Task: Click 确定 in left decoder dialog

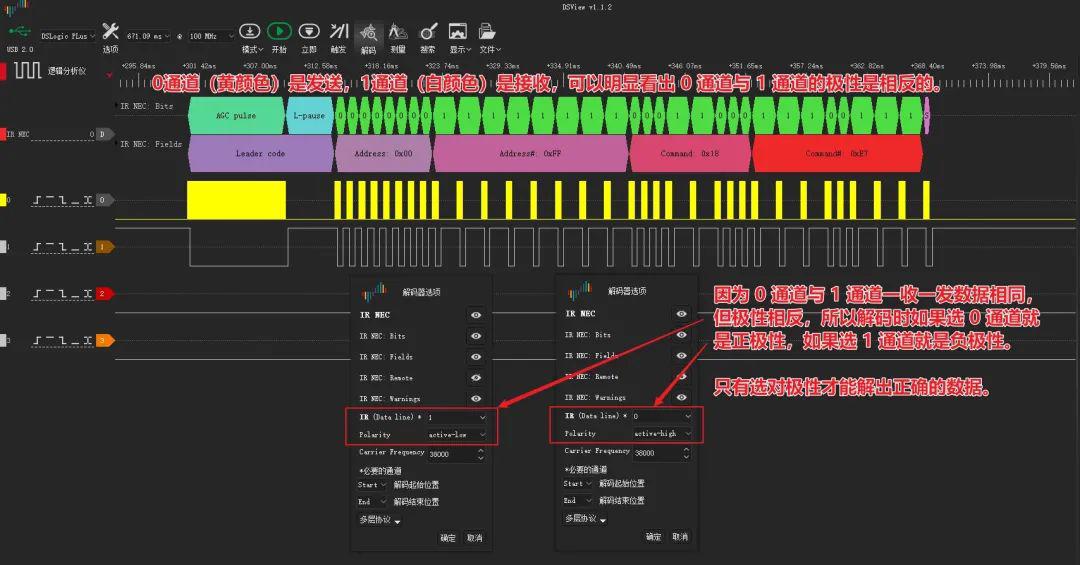Action: pyautogui.click(x=448, y=537)
